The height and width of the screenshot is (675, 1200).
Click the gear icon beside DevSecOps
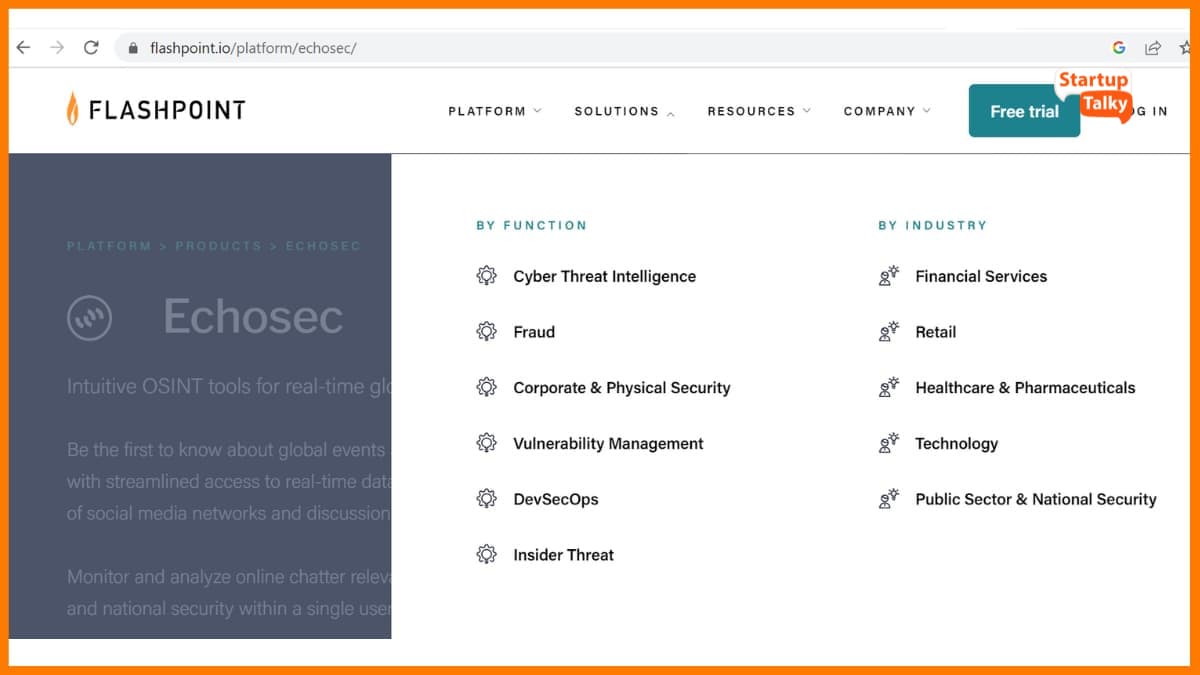click(487, 498)
